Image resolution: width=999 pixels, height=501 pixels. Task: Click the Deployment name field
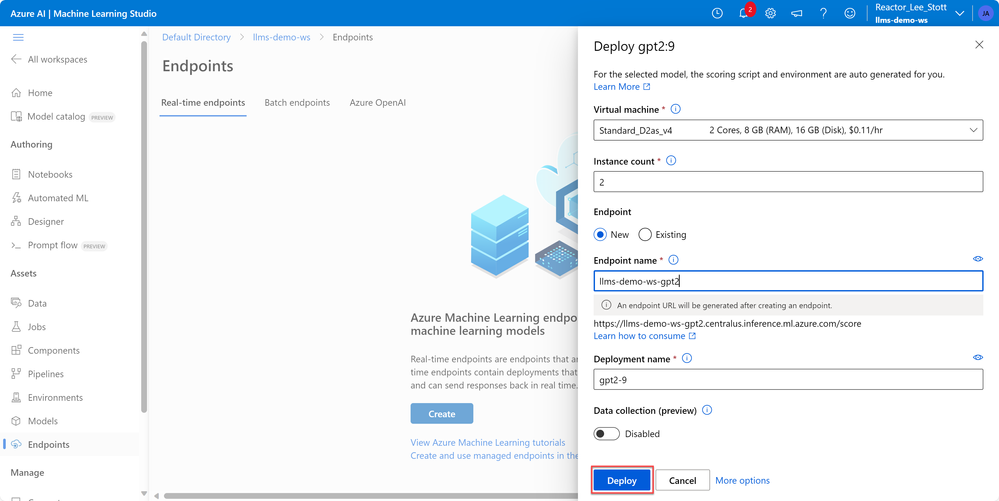click(x=788, y=379)
